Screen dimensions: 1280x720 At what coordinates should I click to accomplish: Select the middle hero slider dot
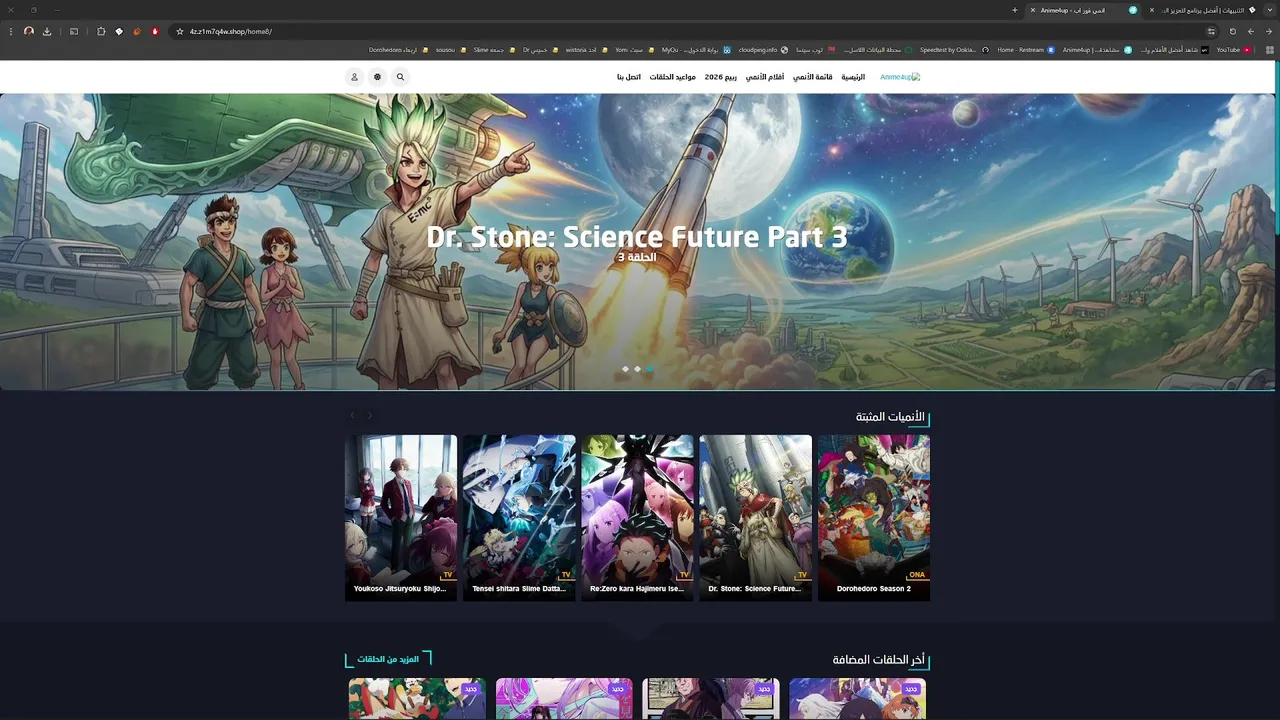(x=637, y=369)
